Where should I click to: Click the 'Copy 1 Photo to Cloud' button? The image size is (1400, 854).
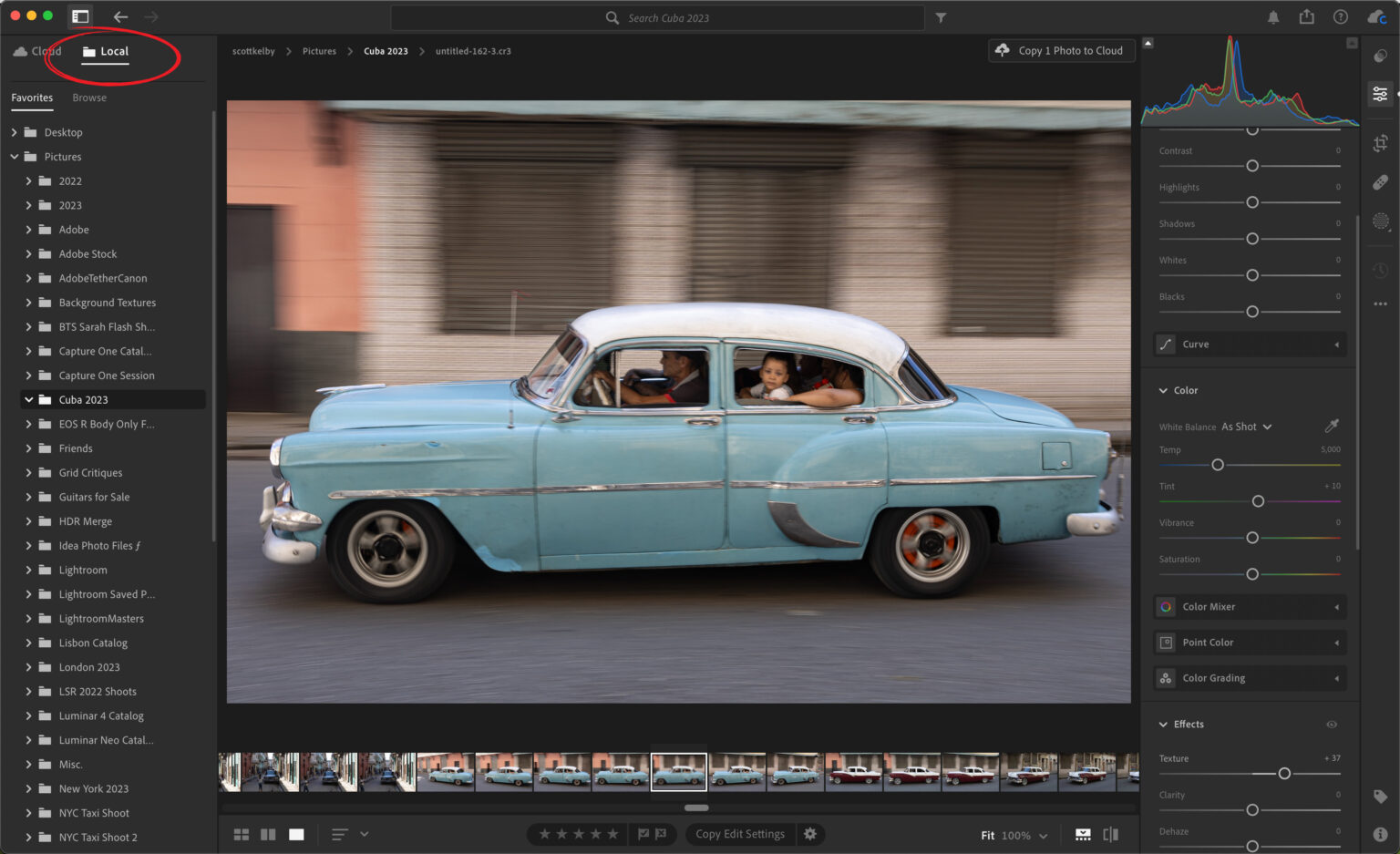[1061, 50]
